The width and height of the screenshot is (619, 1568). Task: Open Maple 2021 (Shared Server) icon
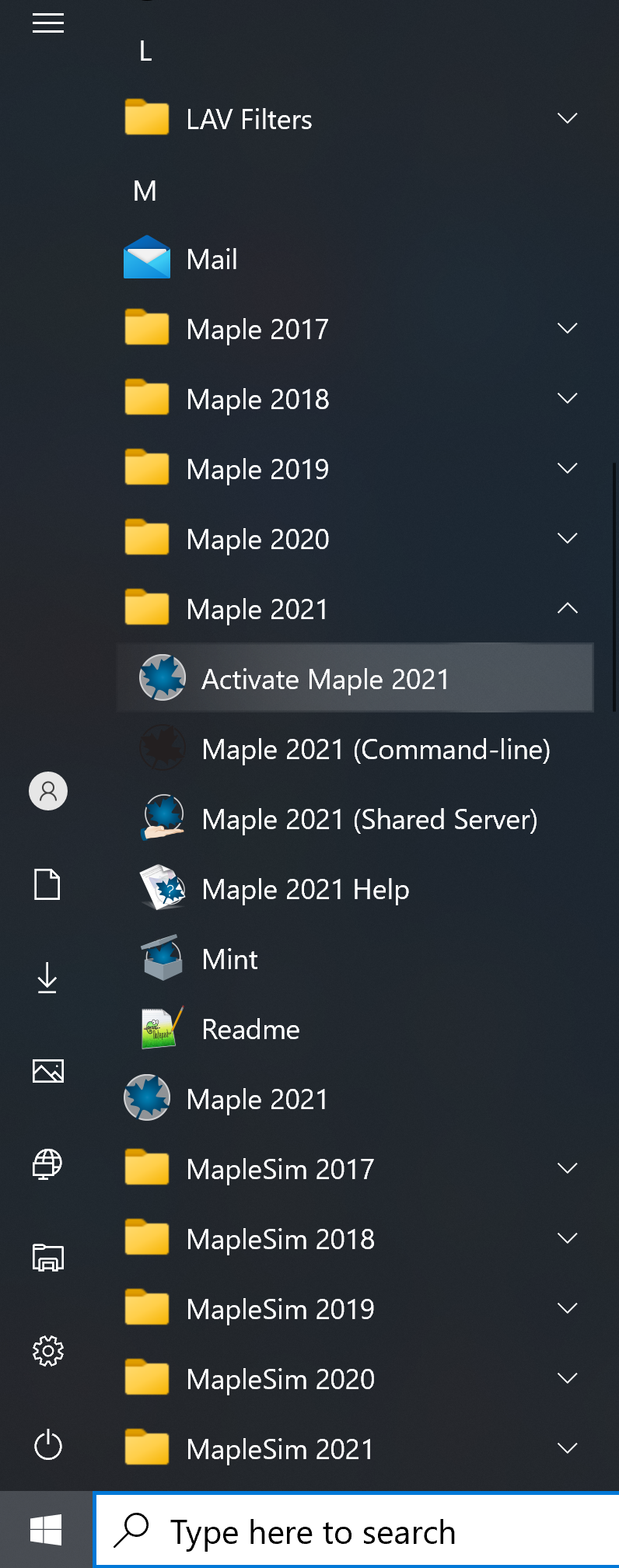162,818
